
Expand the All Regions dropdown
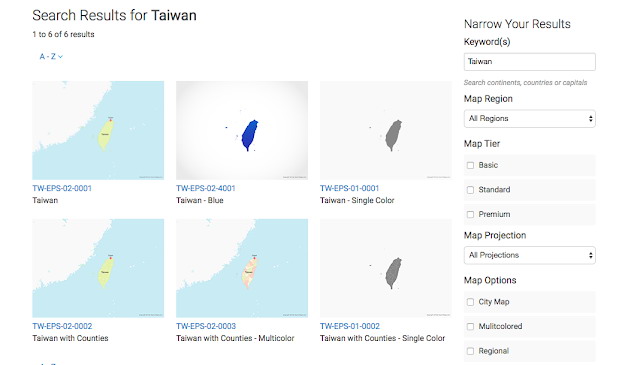530,119
